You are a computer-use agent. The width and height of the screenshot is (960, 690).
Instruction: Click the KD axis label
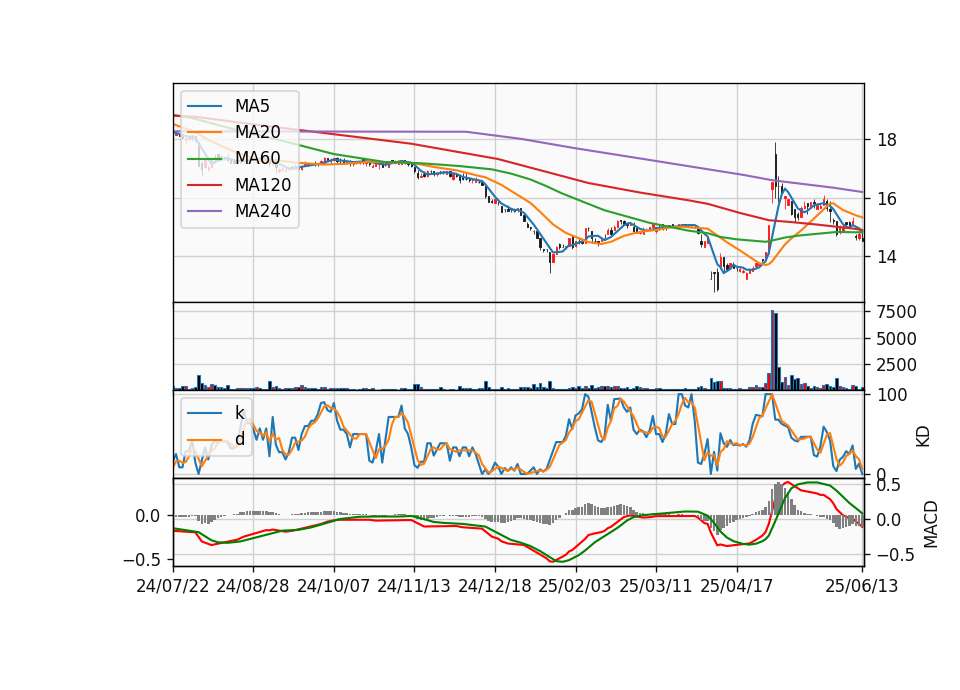coord(923,436)
